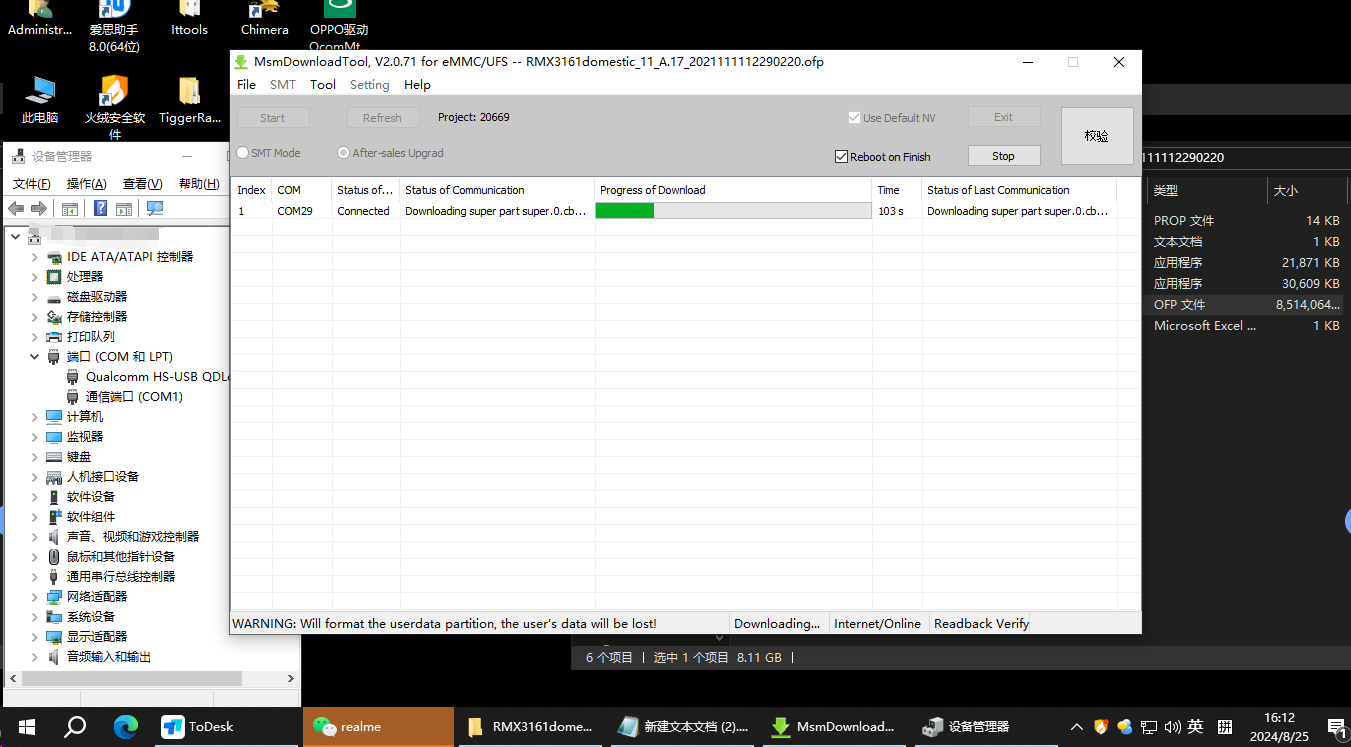Show hidden system tray icons chevron
Viewport: 1351px width, 747px height.
pos(1076,727)
